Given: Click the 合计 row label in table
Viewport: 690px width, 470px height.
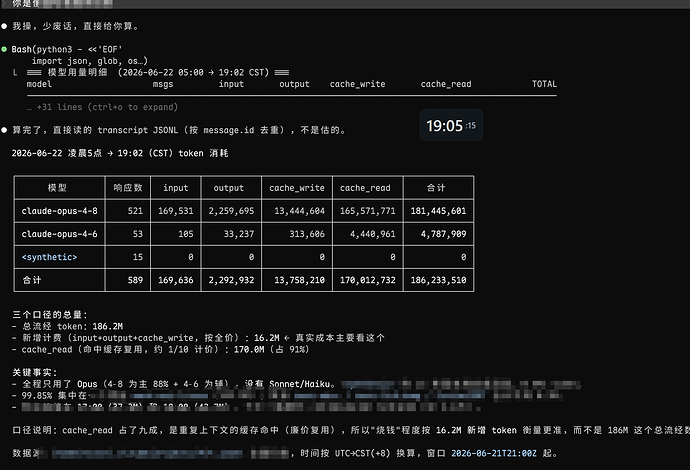Looking at the screenshot, I should click(x=32, y=280).
